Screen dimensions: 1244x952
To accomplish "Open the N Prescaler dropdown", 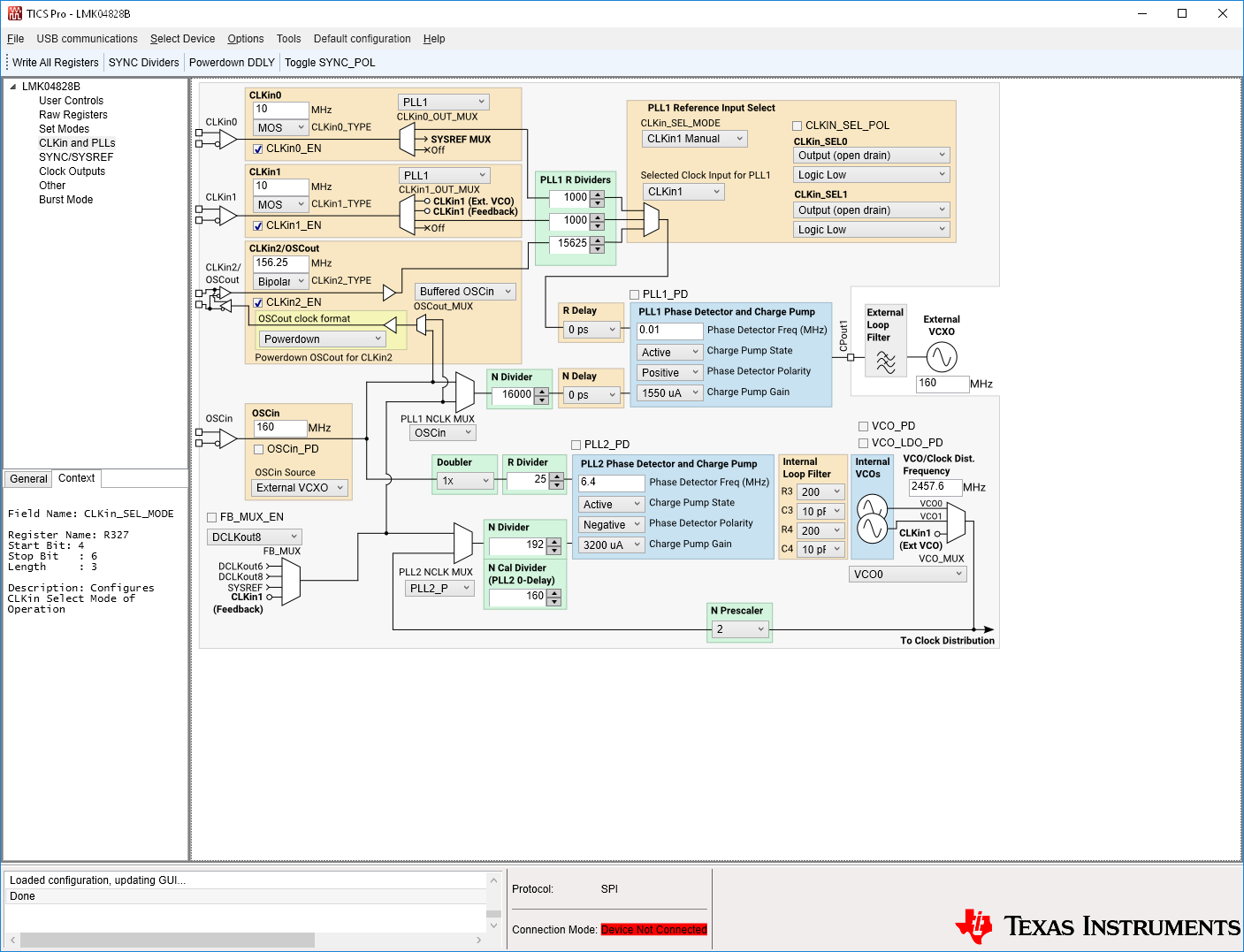I will [740, 629].
